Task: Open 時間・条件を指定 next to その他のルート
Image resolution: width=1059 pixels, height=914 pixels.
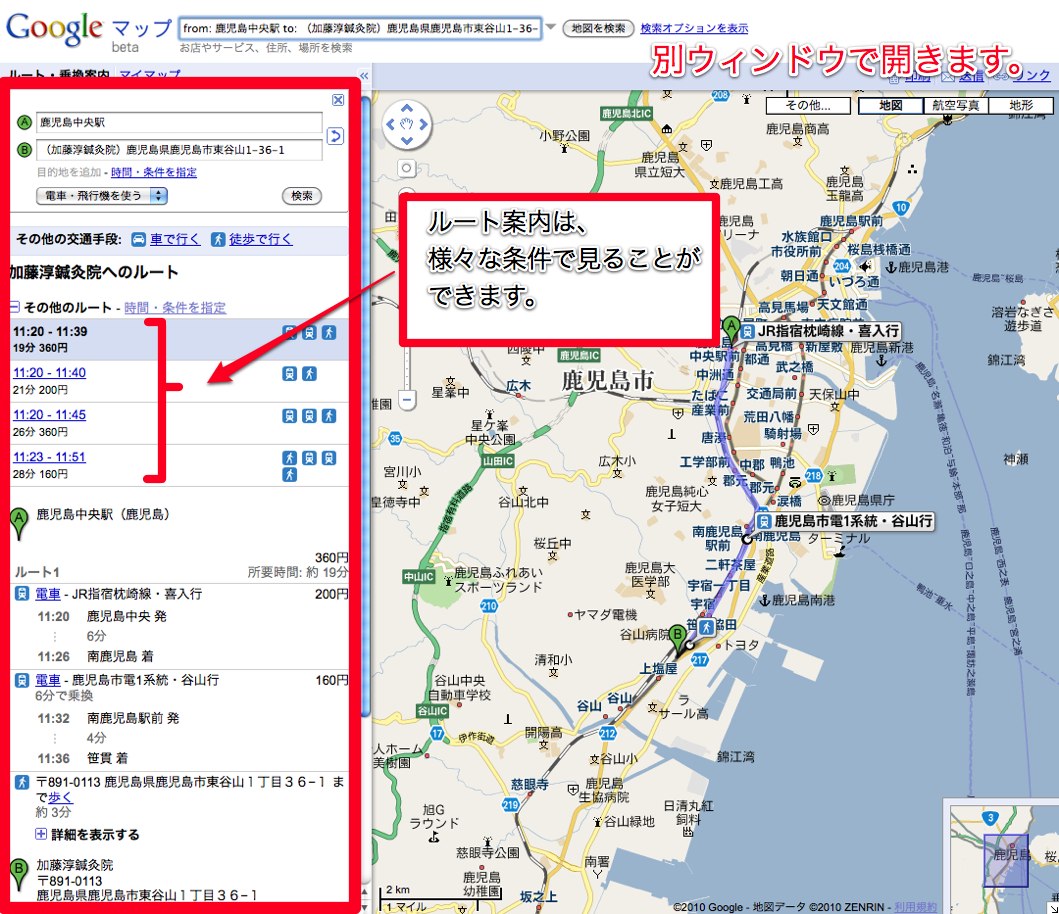Action: tap(176, 308)
